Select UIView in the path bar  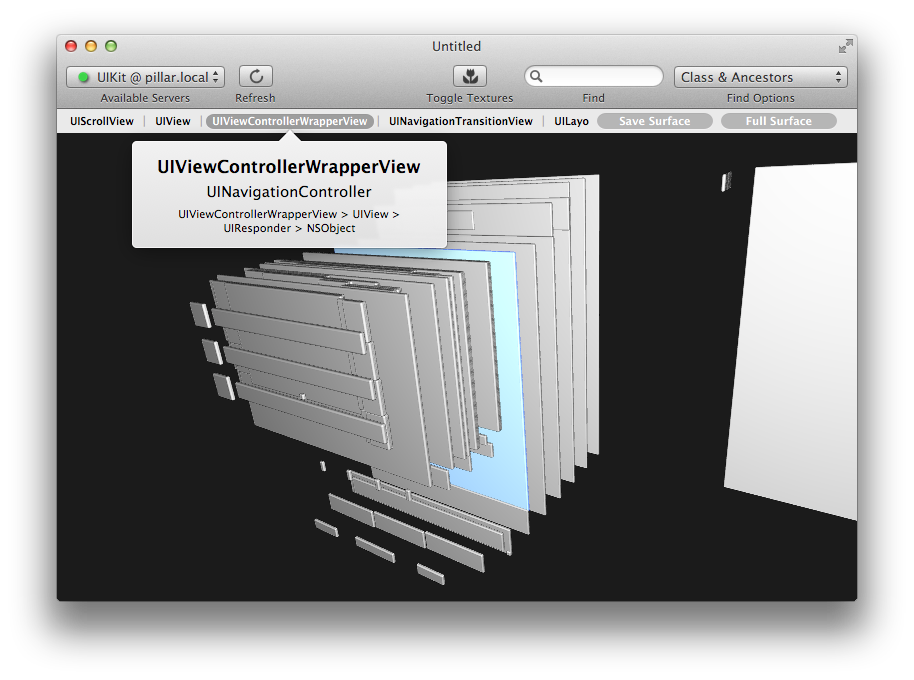tap(173, 121)
